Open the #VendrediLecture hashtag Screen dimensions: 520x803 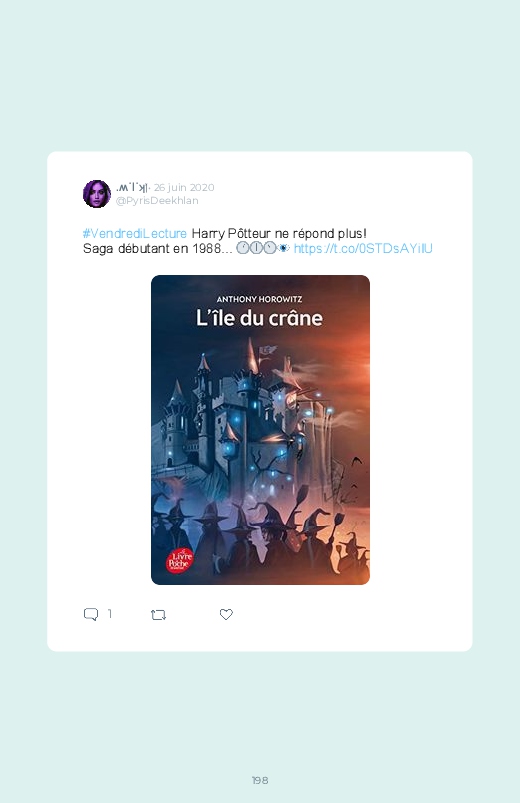click(x=135, y=234)
